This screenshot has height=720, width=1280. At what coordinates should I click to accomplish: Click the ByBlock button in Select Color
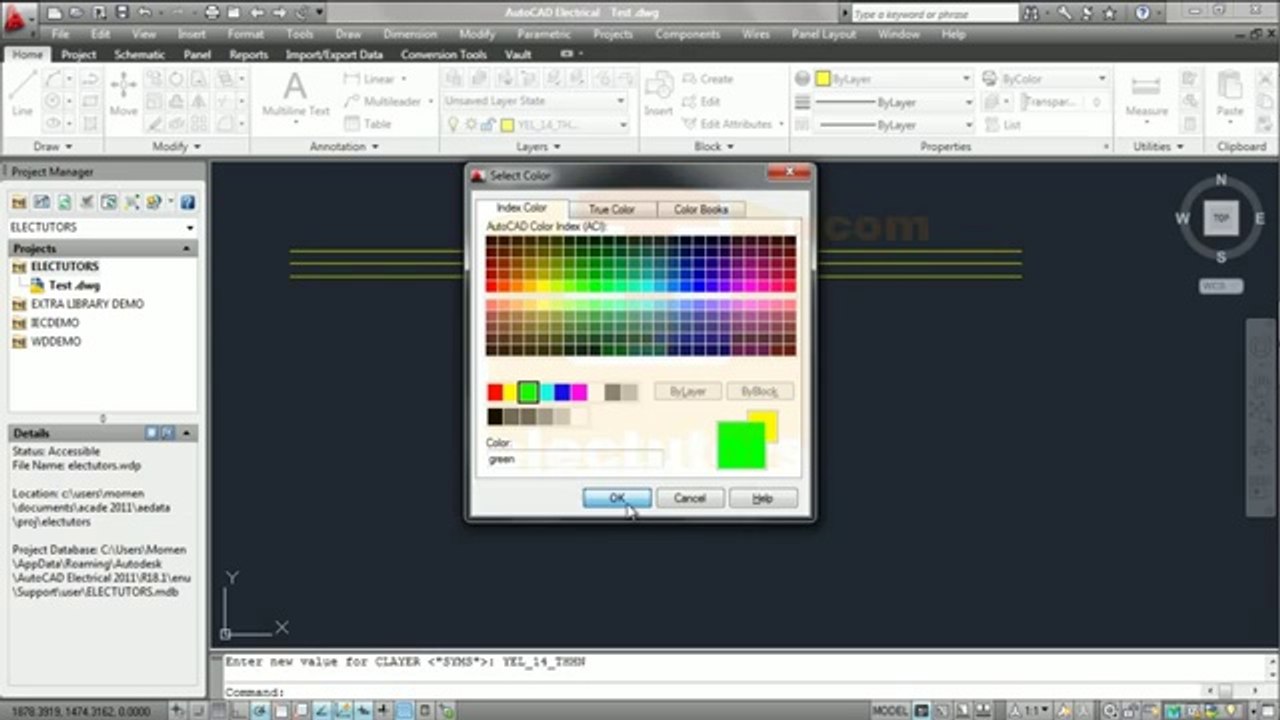coord(760,392)
